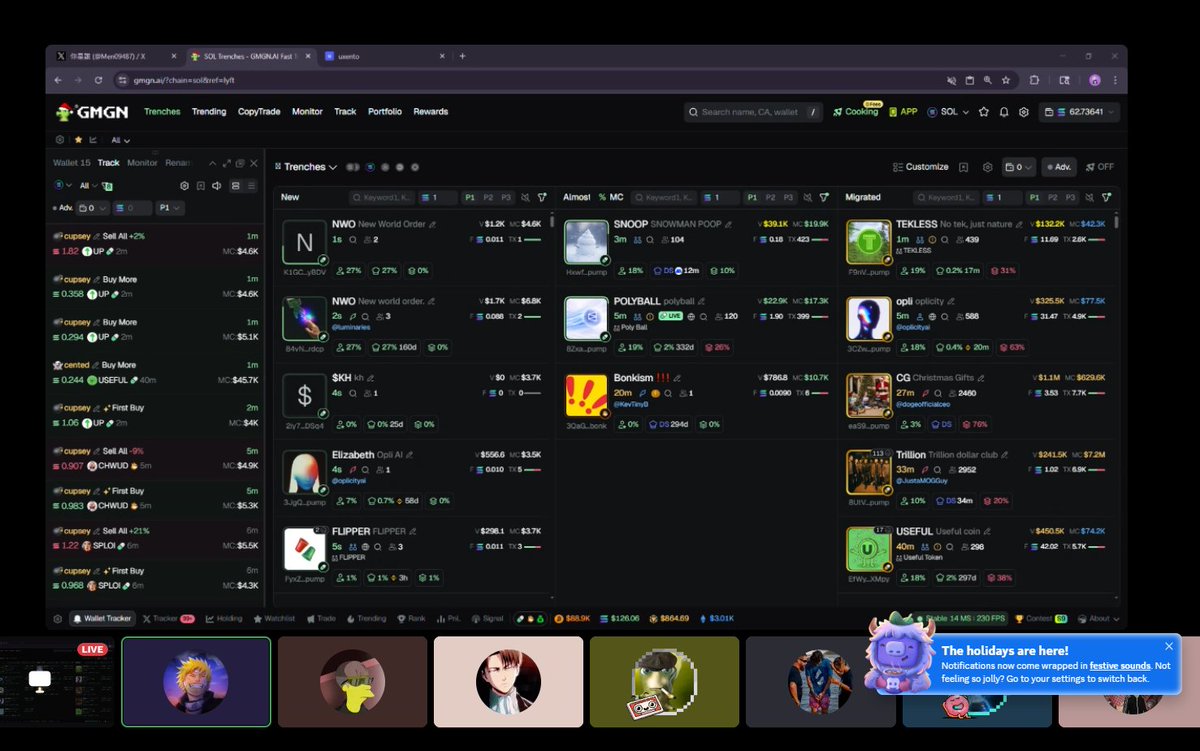Screen dimensions: 1200x751
Task: Pop out wallet panel into window
Action: tap(240, 163)
